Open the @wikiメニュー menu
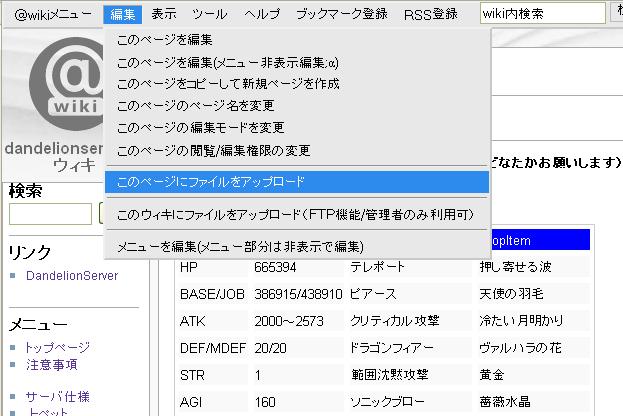The width and height of the screenshot is (623, 416). [52, 14]
